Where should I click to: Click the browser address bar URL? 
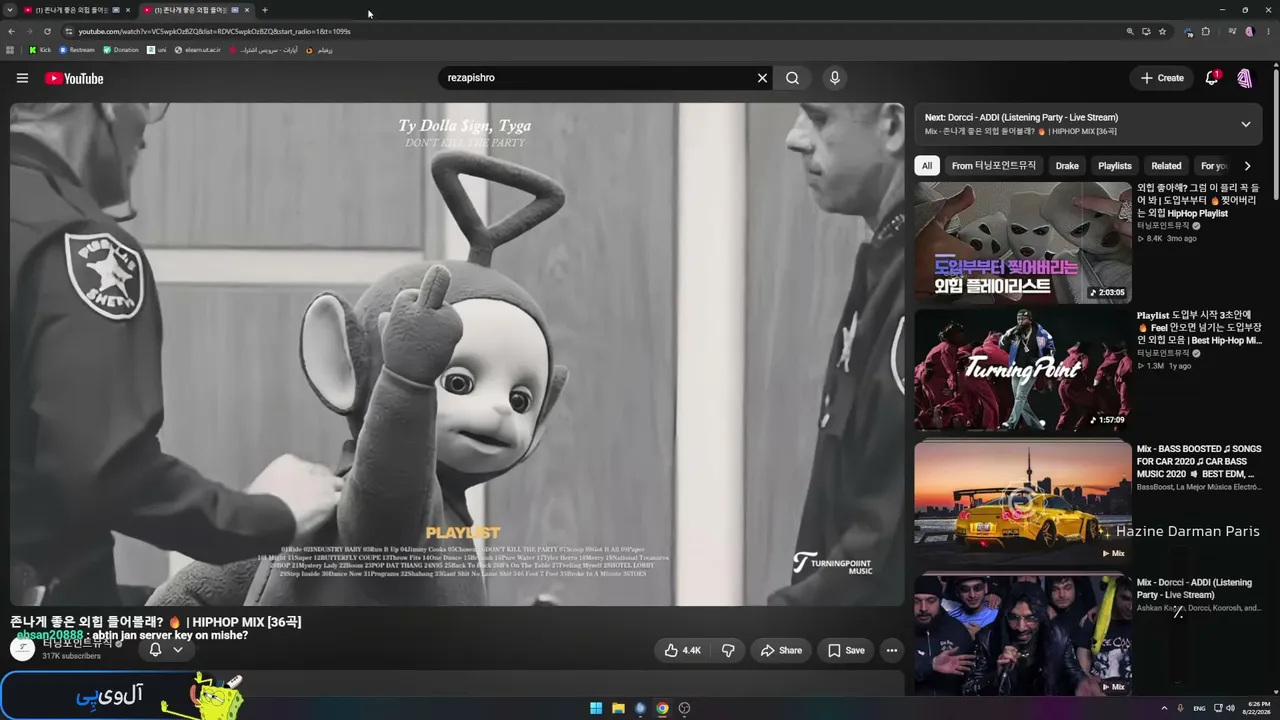[x=214, y=31]
